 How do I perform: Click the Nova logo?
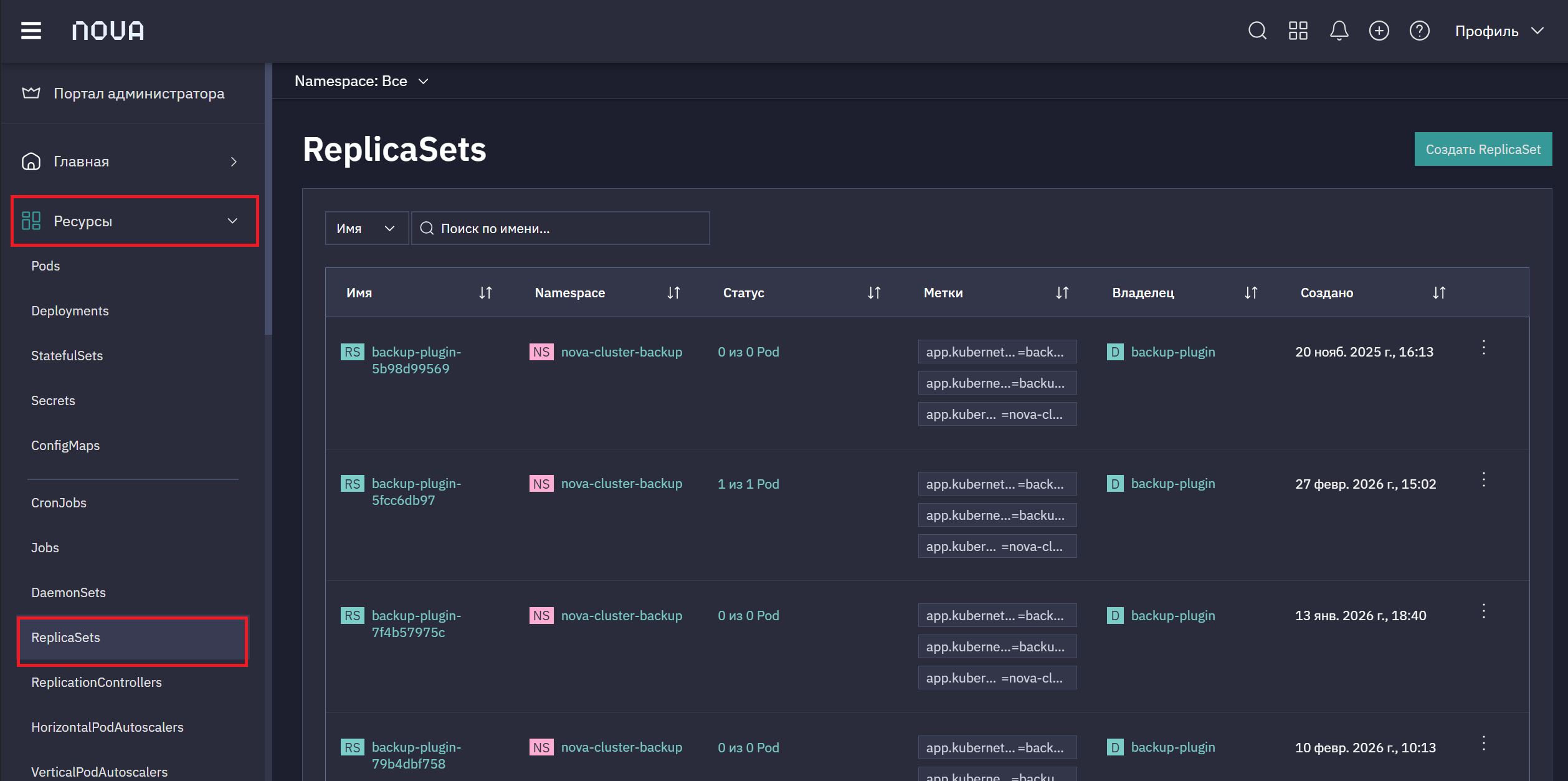[108, 31]
